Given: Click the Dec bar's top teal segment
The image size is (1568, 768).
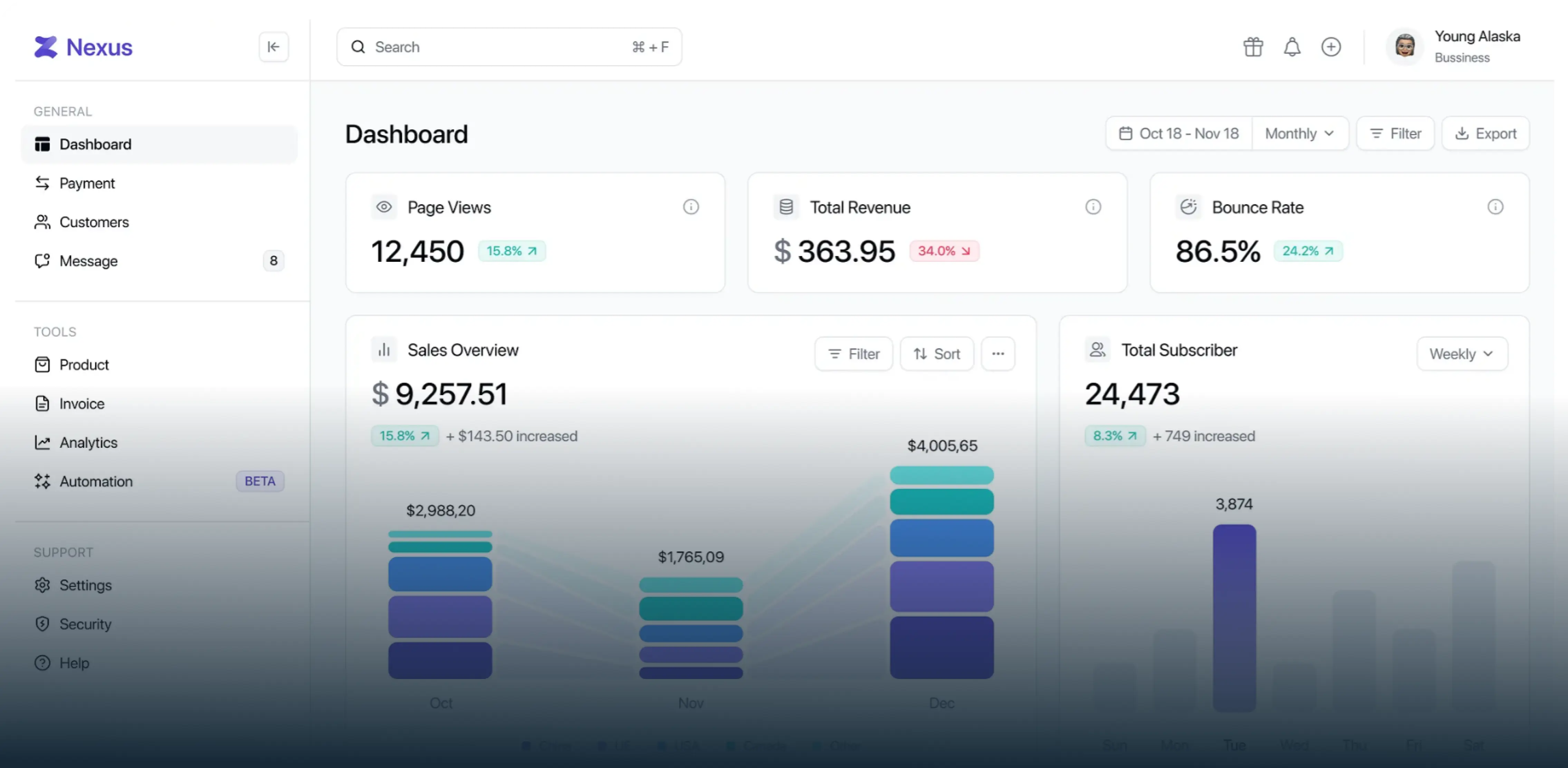Looking at the screenshot, I should 941,475.
